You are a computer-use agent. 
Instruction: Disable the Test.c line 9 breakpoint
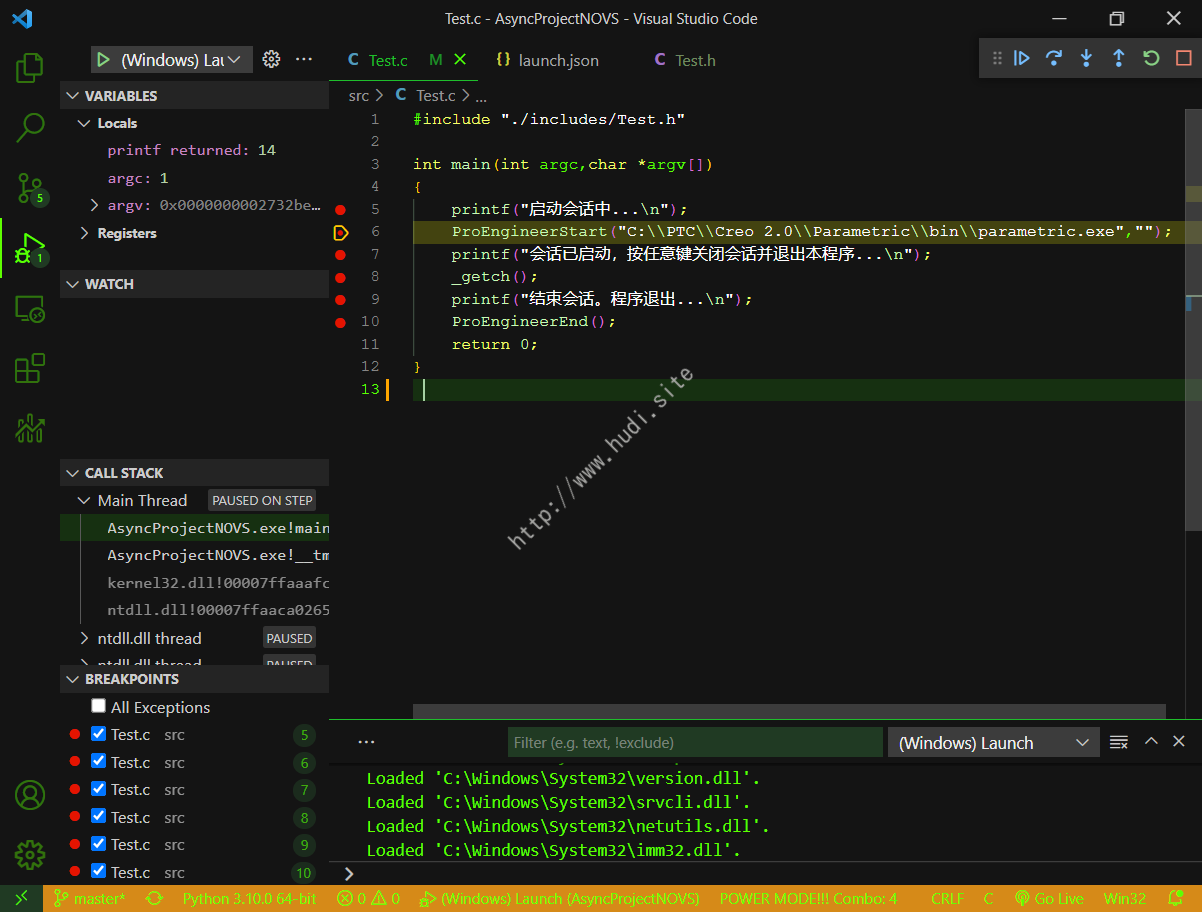[x=98, y=843]
